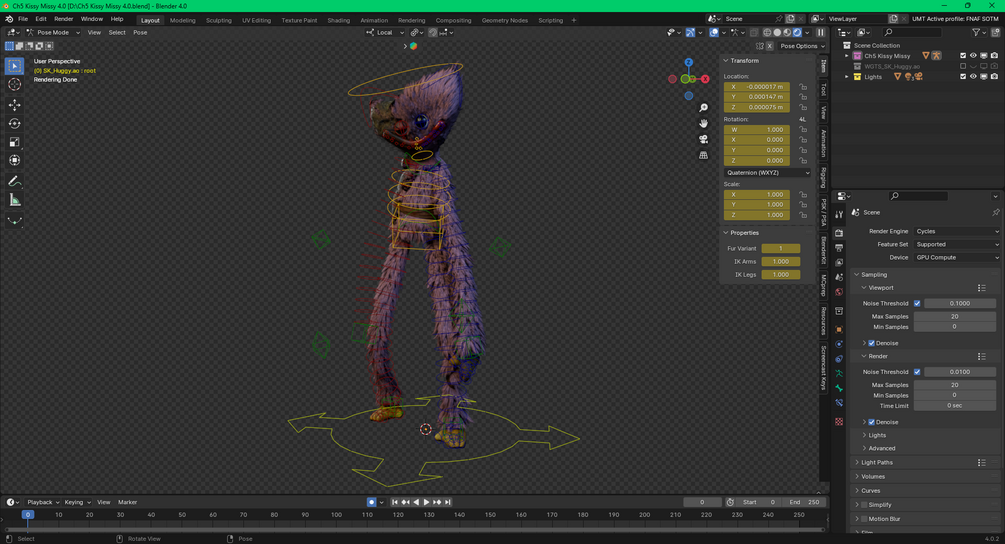1005x544 pixels.
Task: Click the End frame field
Action: [804, 502]
